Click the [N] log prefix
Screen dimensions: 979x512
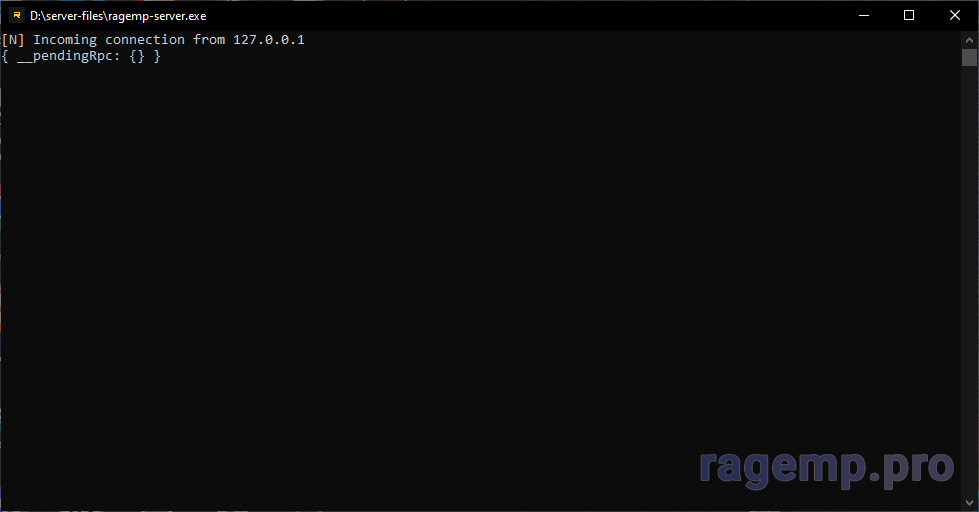[13, 40]
